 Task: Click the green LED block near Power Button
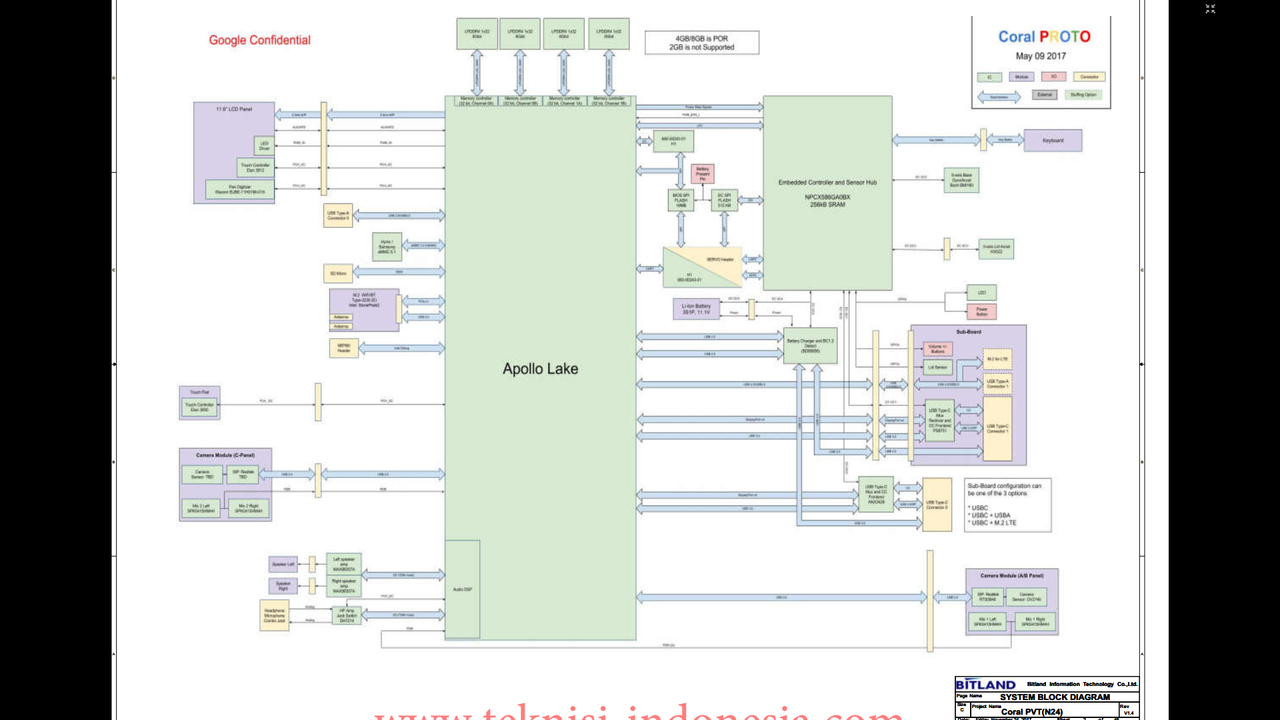pyautogui.click(x=981, y=292)
